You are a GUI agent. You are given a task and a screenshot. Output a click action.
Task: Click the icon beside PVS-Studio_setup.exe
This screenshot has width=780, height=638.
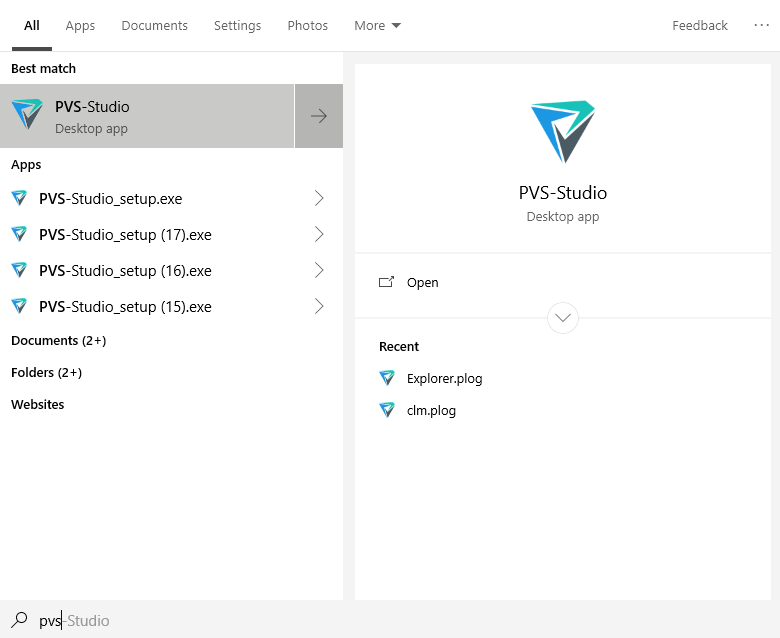(19, 198)
